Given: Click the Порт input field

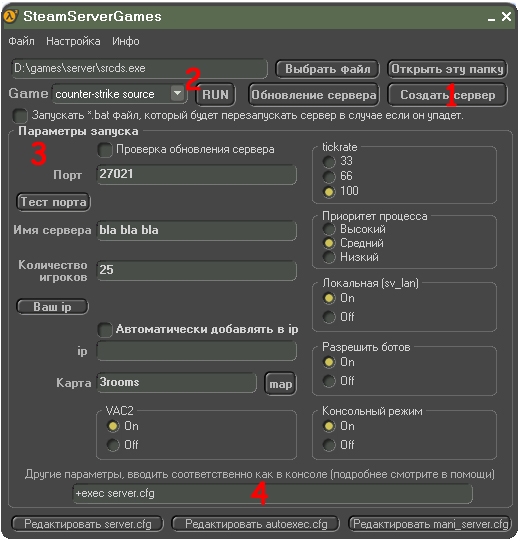Looking at the screenshot, I should tap(196, 174).
